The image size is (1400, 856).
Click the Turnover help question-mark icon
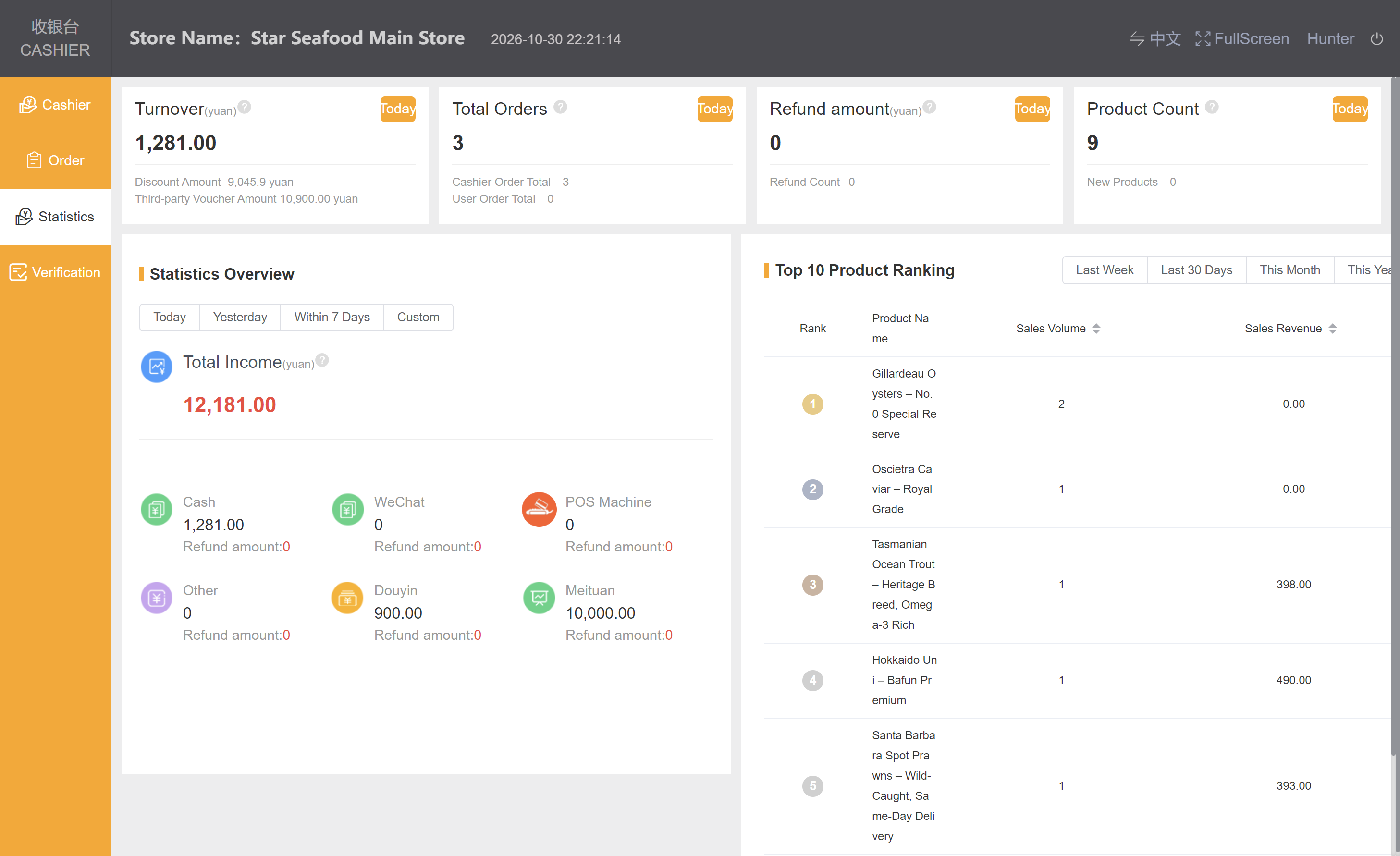coord(245,107)
